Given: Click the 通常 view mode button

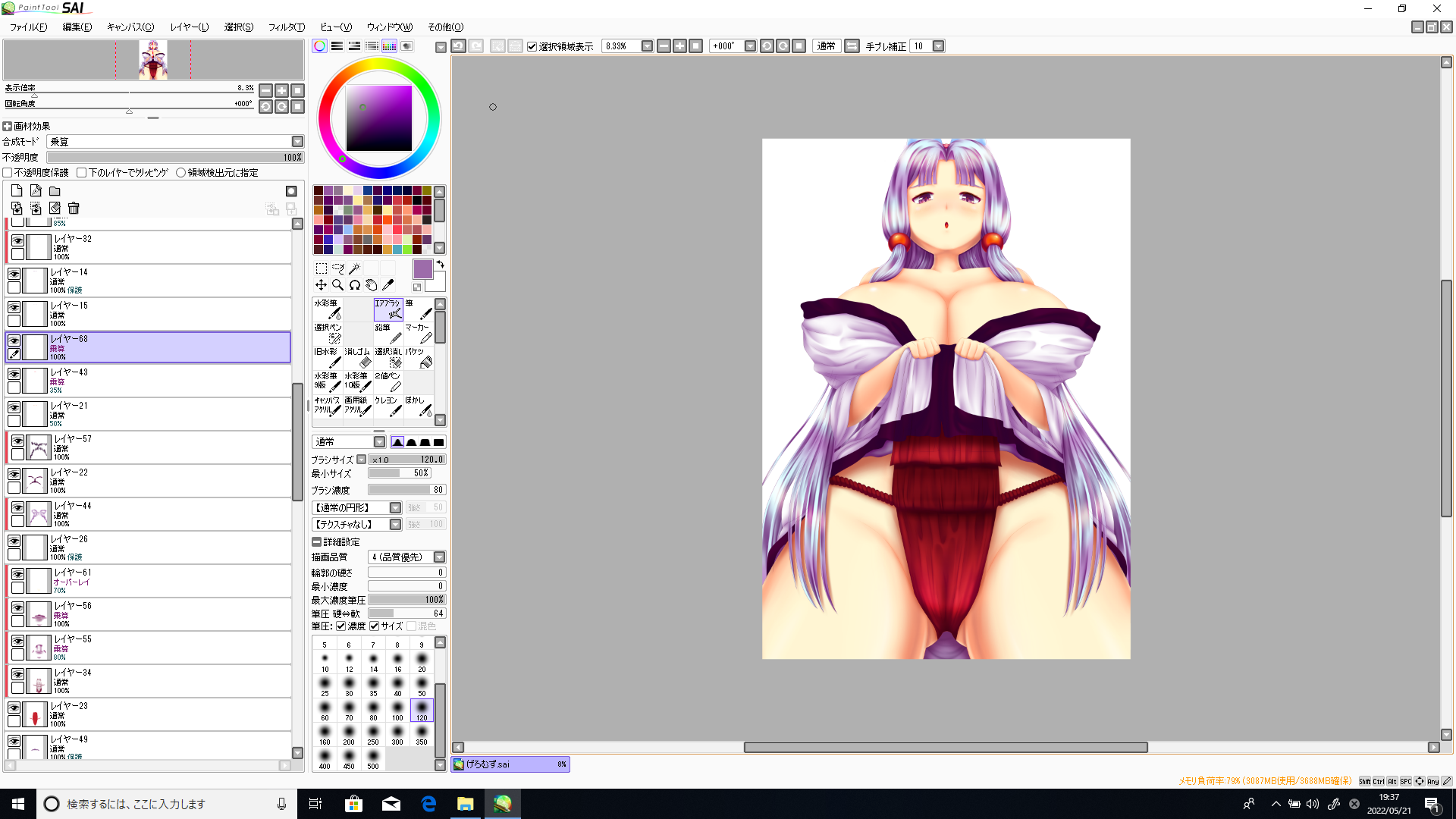Looking at the screenshot, I should pyautogui.click(x=827, y=46).
